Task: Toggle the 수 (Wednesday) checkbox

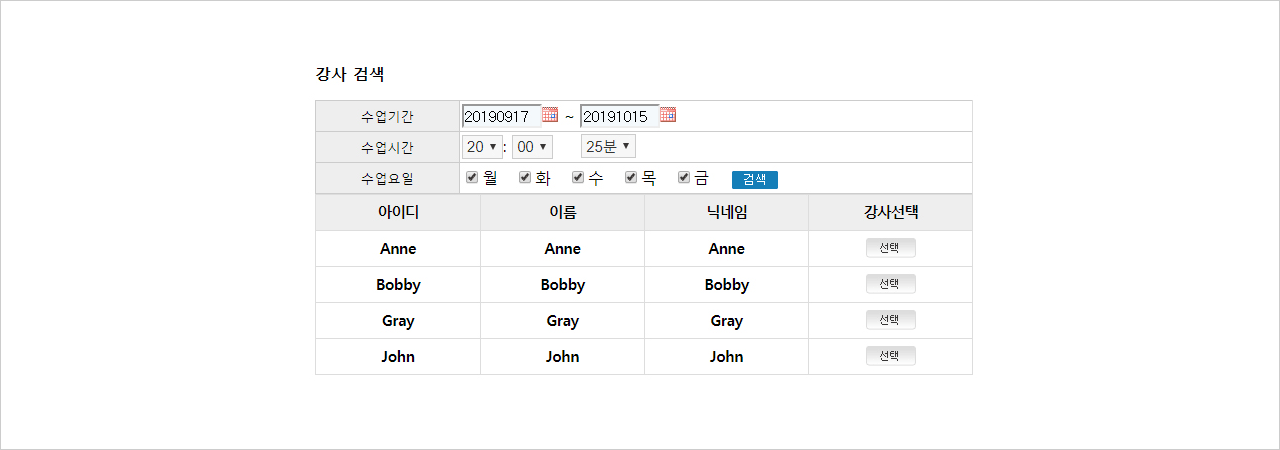Action: click(x=578, y=178)
